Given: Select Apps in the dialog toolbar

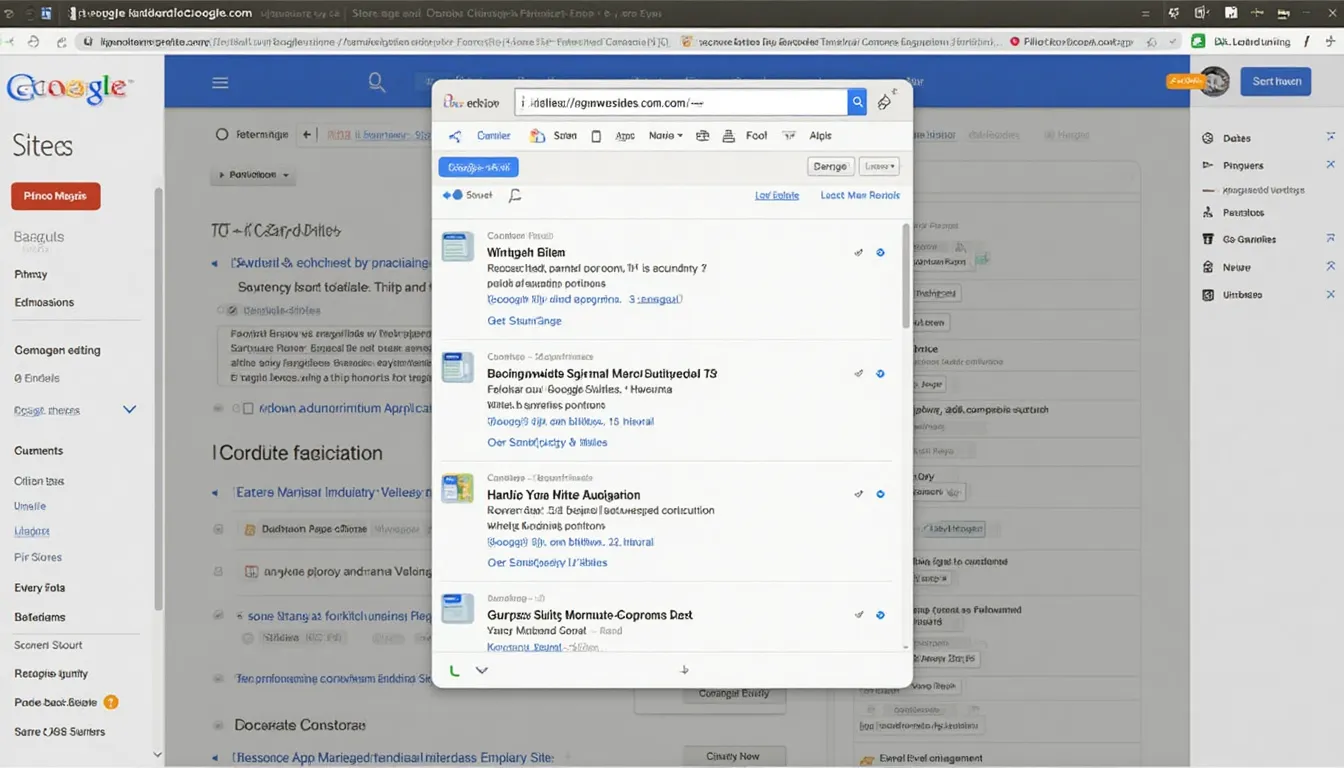Looking at the screenshot, I should [625, 136].
